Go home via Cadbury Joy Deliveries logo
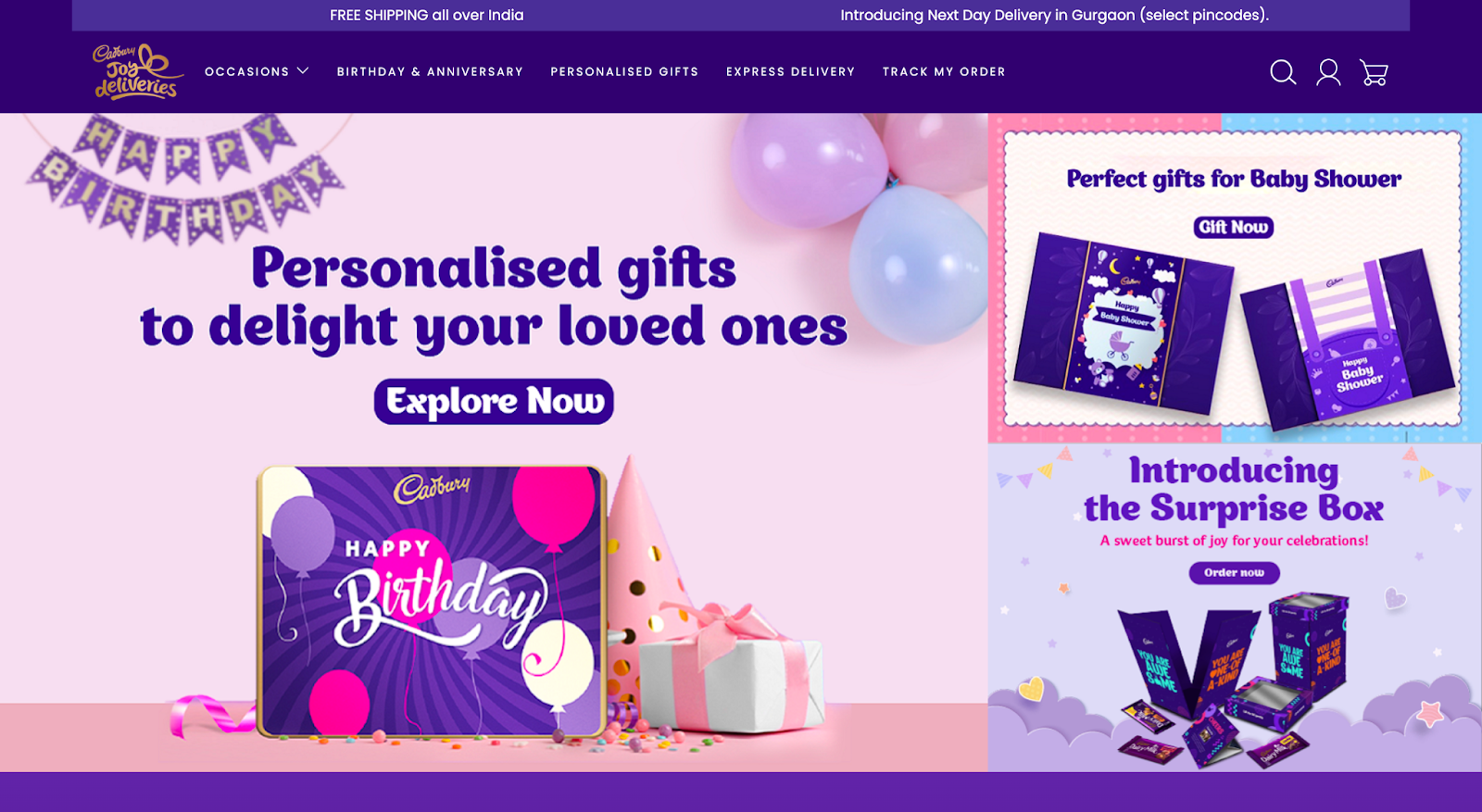1482x812 pixels. [137, 72]
